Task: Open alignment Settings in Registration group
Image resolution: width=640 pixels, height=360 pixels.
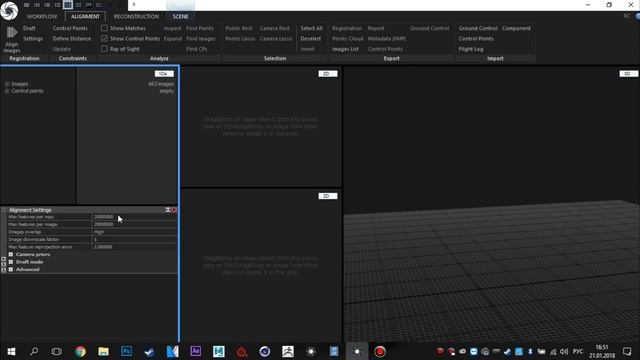Action: [33, 38]
